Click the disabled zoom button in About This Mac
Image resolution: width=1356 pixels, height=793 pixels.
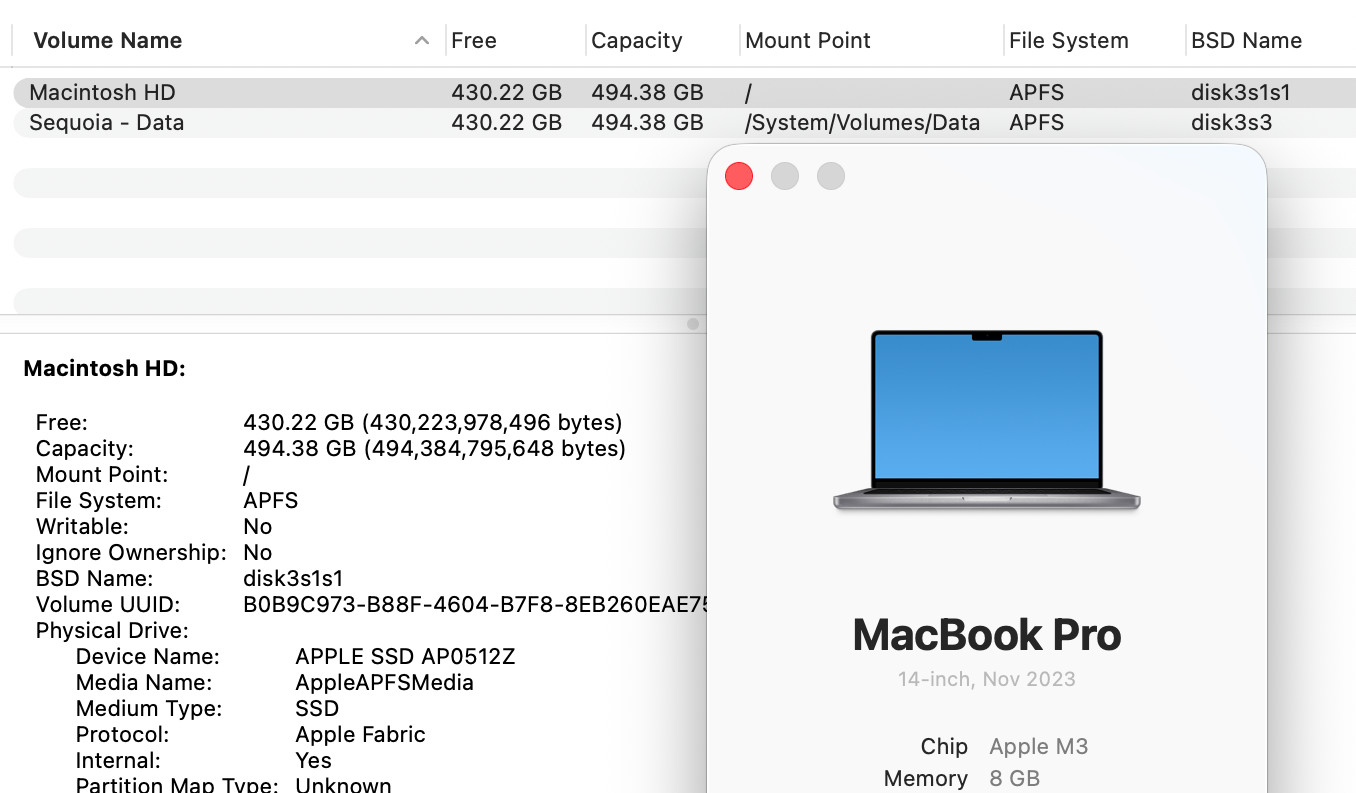pyautogui.click(x=831, y=176)
